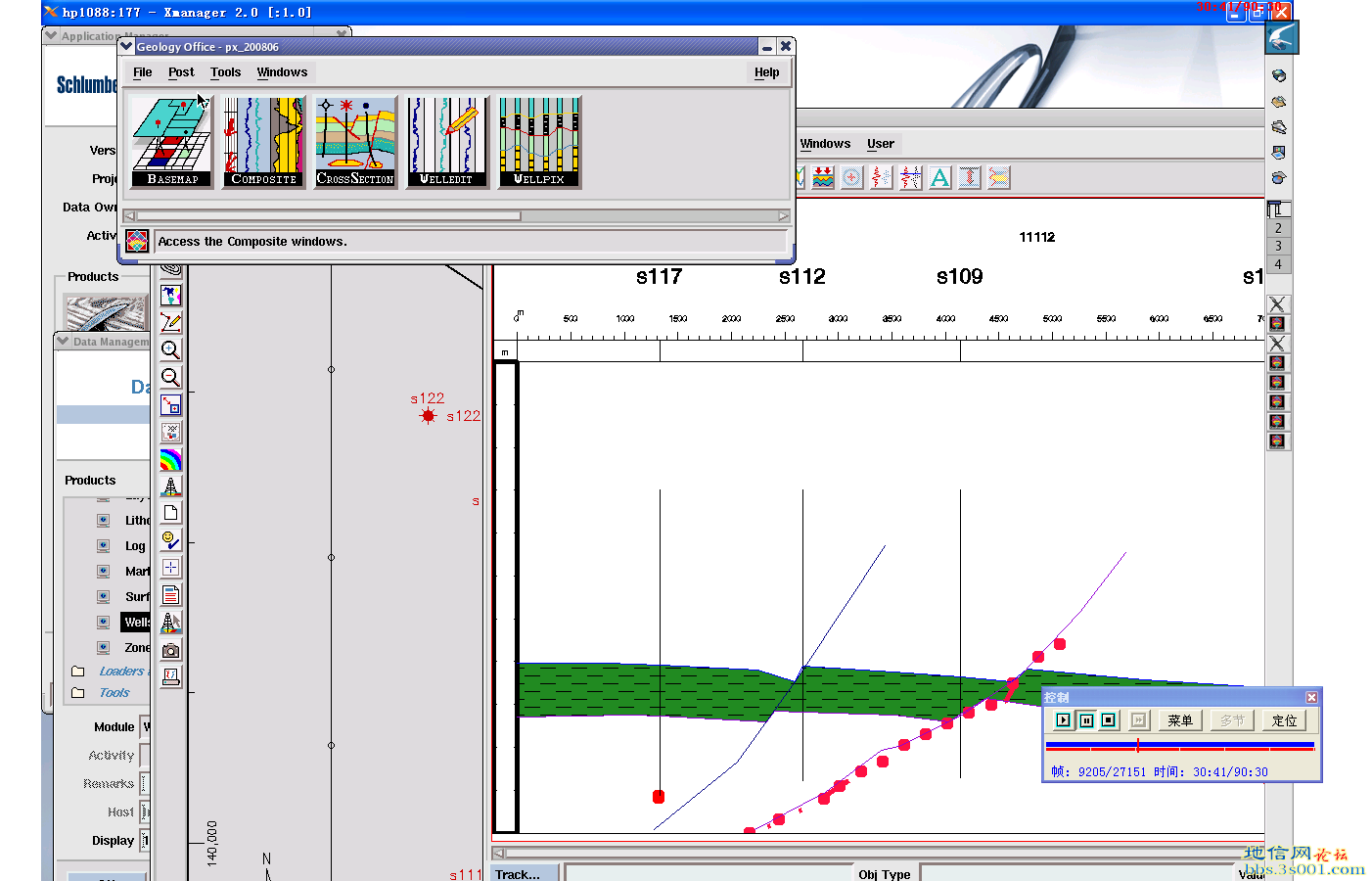Open the Data Management window menu arrow
Screen dimensions: 1372x881
pos(63,341)
